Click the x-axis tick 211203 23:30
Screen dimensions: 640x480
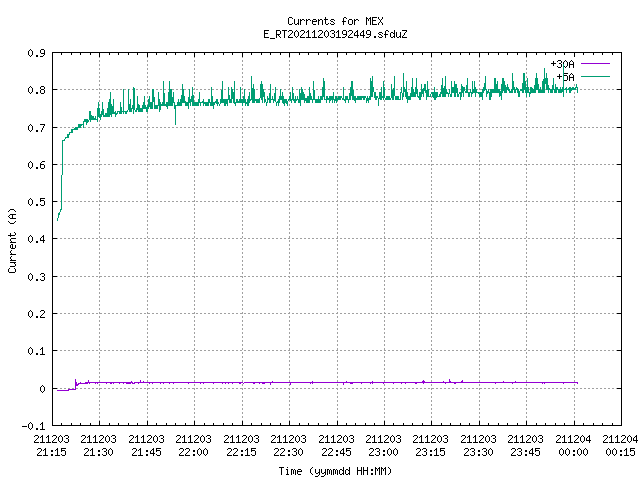click(x=478, y=445)
